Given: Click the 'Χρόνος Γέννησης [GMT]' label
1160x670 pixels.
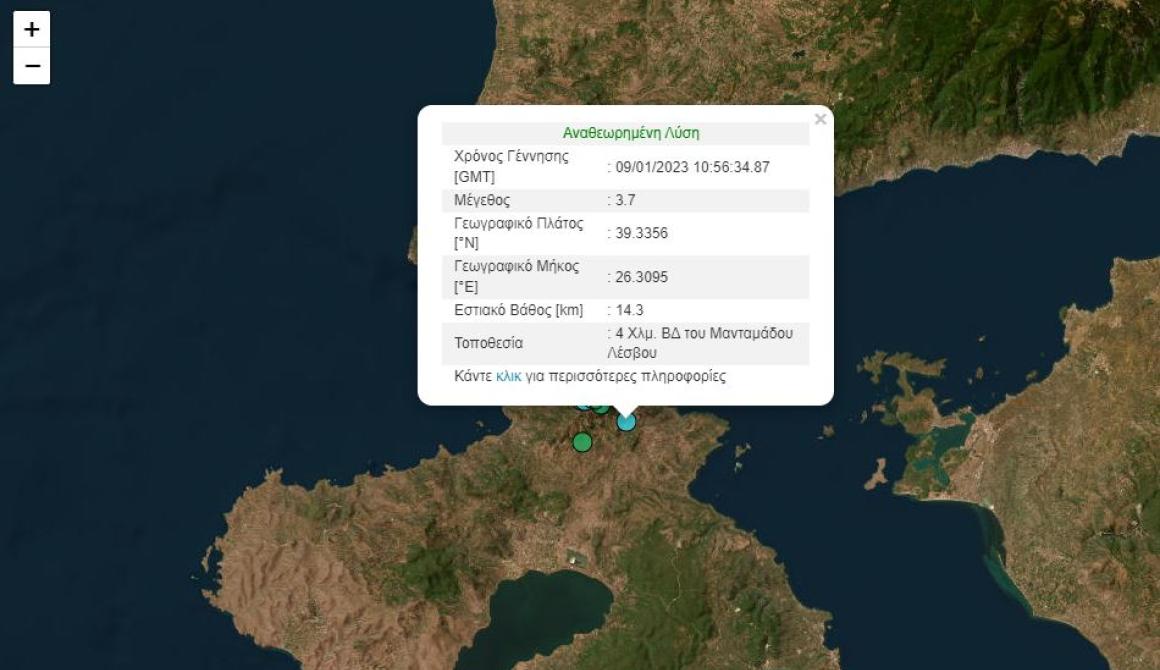Looking at the screenshot, I should [511, 166].
